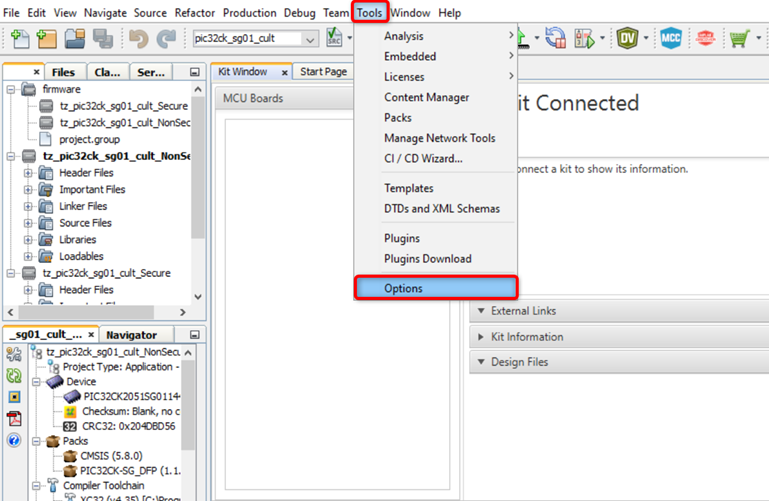Click the Open Project folder icon
This screenshot has height=501, width=769.
(75, 38)
